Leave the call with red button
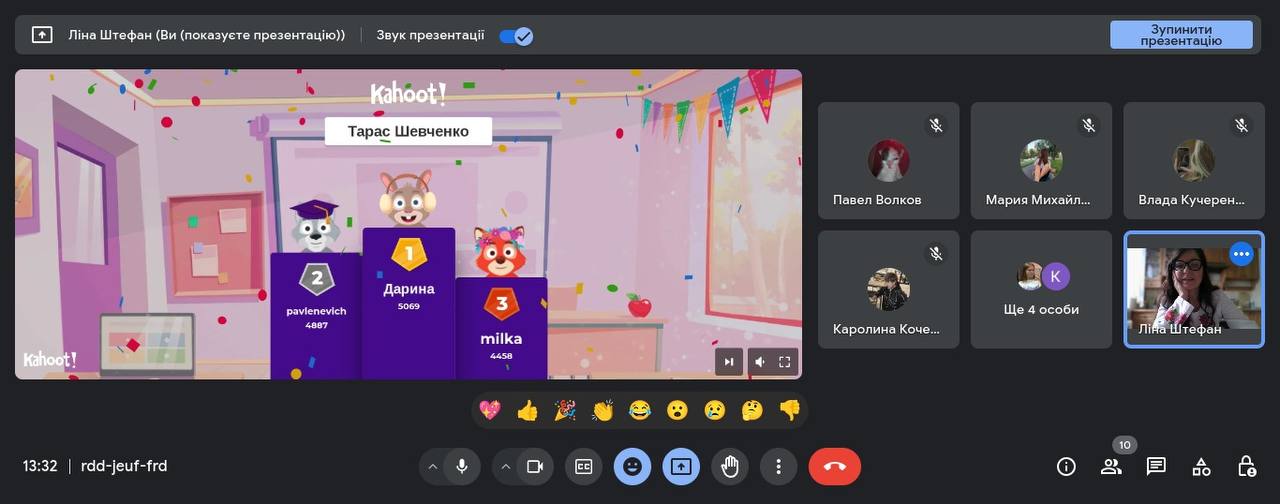Screen dimensions: 1280x504 coord(834,466)
